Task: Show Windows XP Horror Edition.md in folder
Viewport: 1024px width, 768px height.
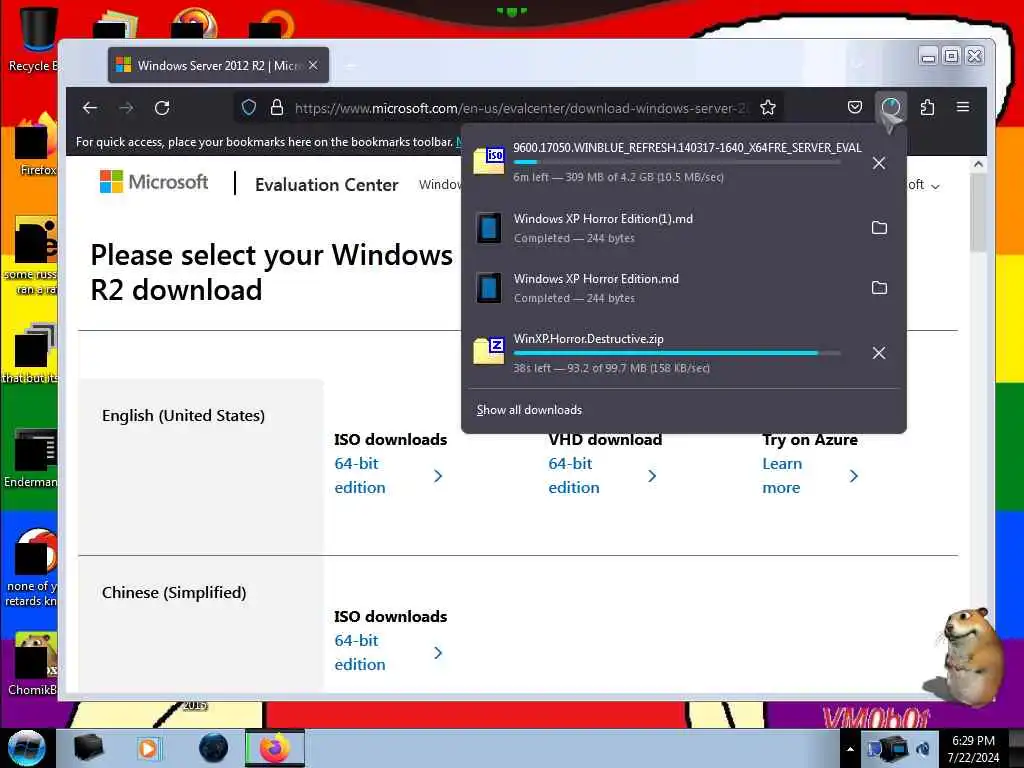Action: click(879, 288)
